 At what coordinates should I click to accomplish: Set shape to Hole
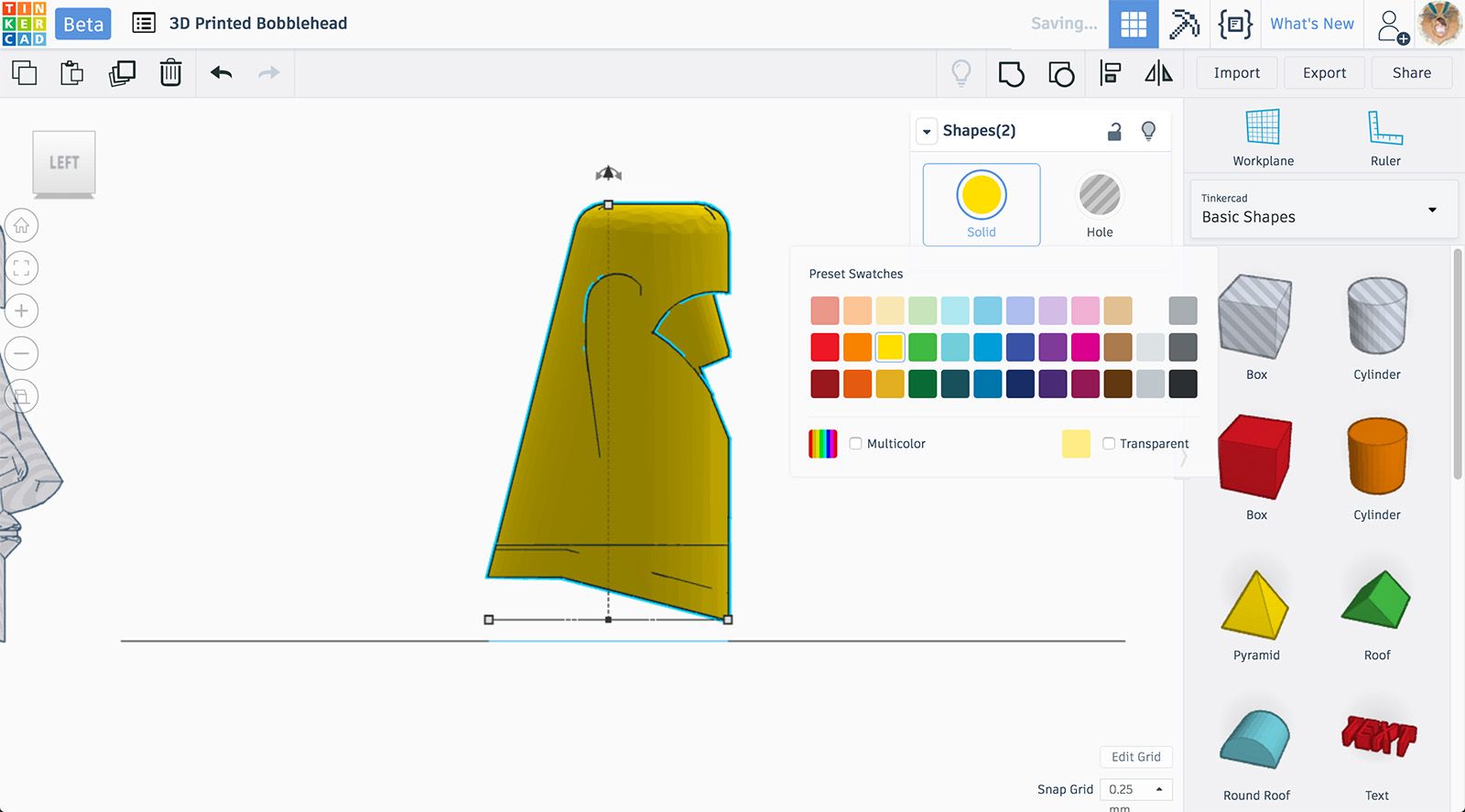1100,204
